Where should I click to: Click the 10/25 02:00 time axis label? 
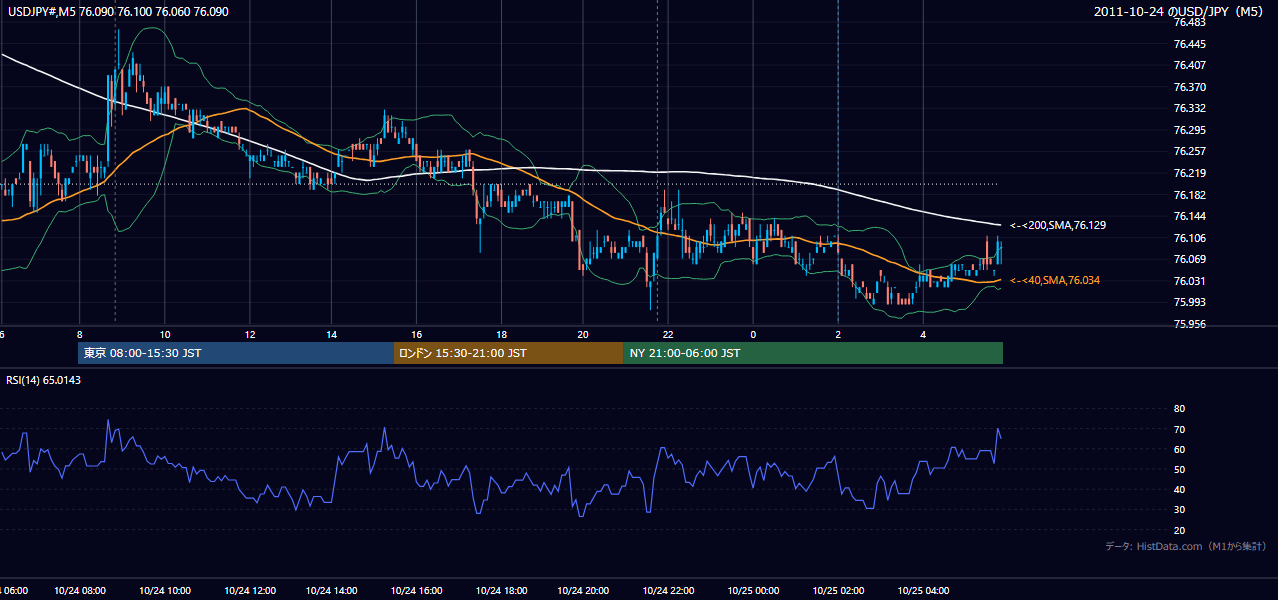pyautogui.click(x=838, y=591)
